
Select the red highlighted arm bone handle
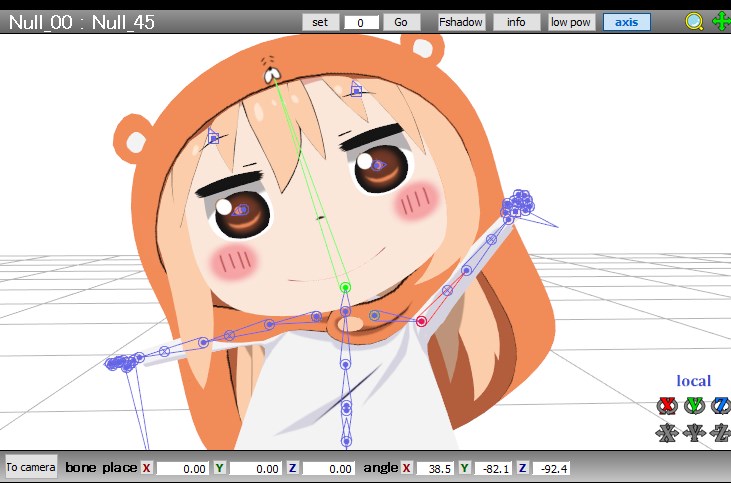pos(421,321)
